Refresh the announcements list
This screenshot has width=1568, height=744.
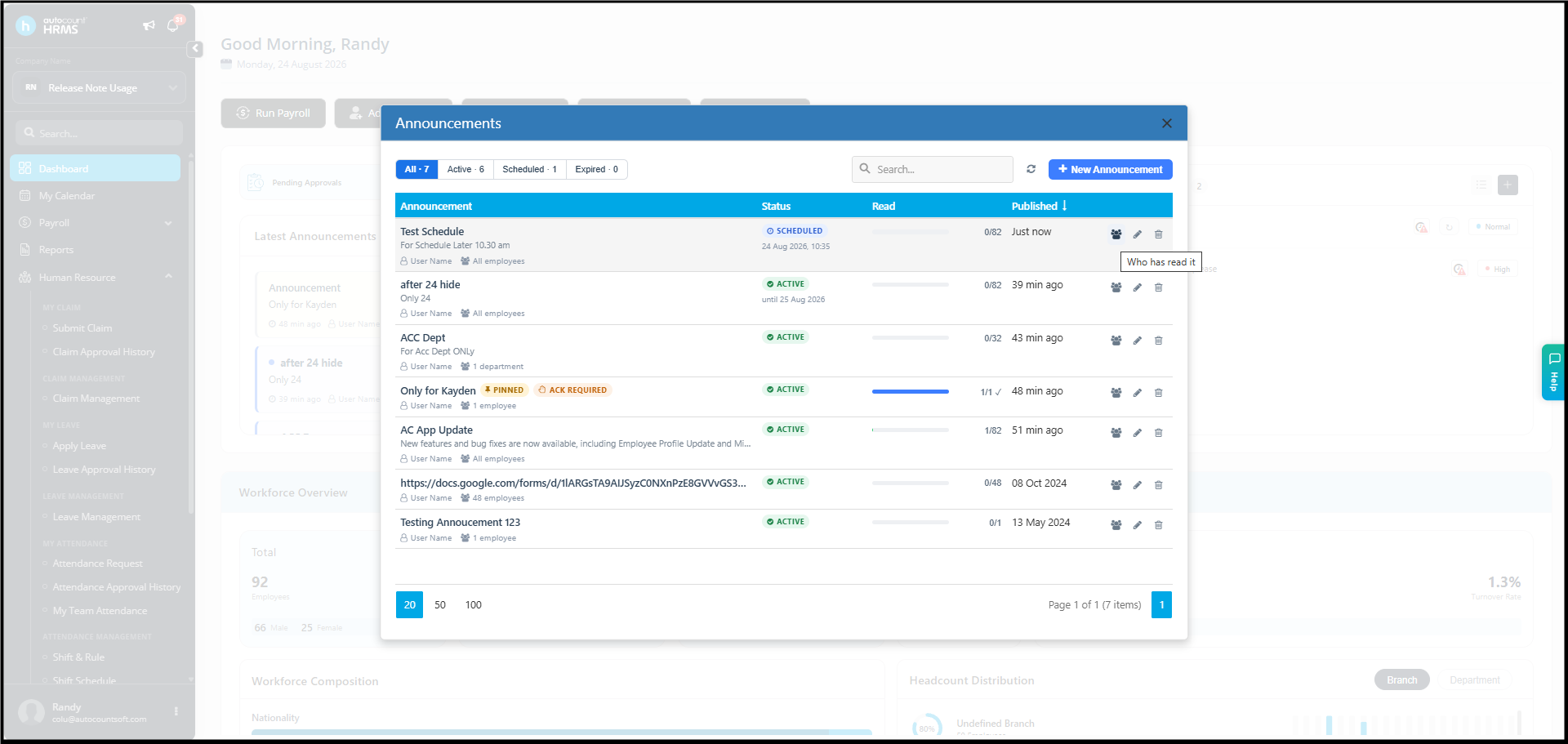tap(1031, 169)
